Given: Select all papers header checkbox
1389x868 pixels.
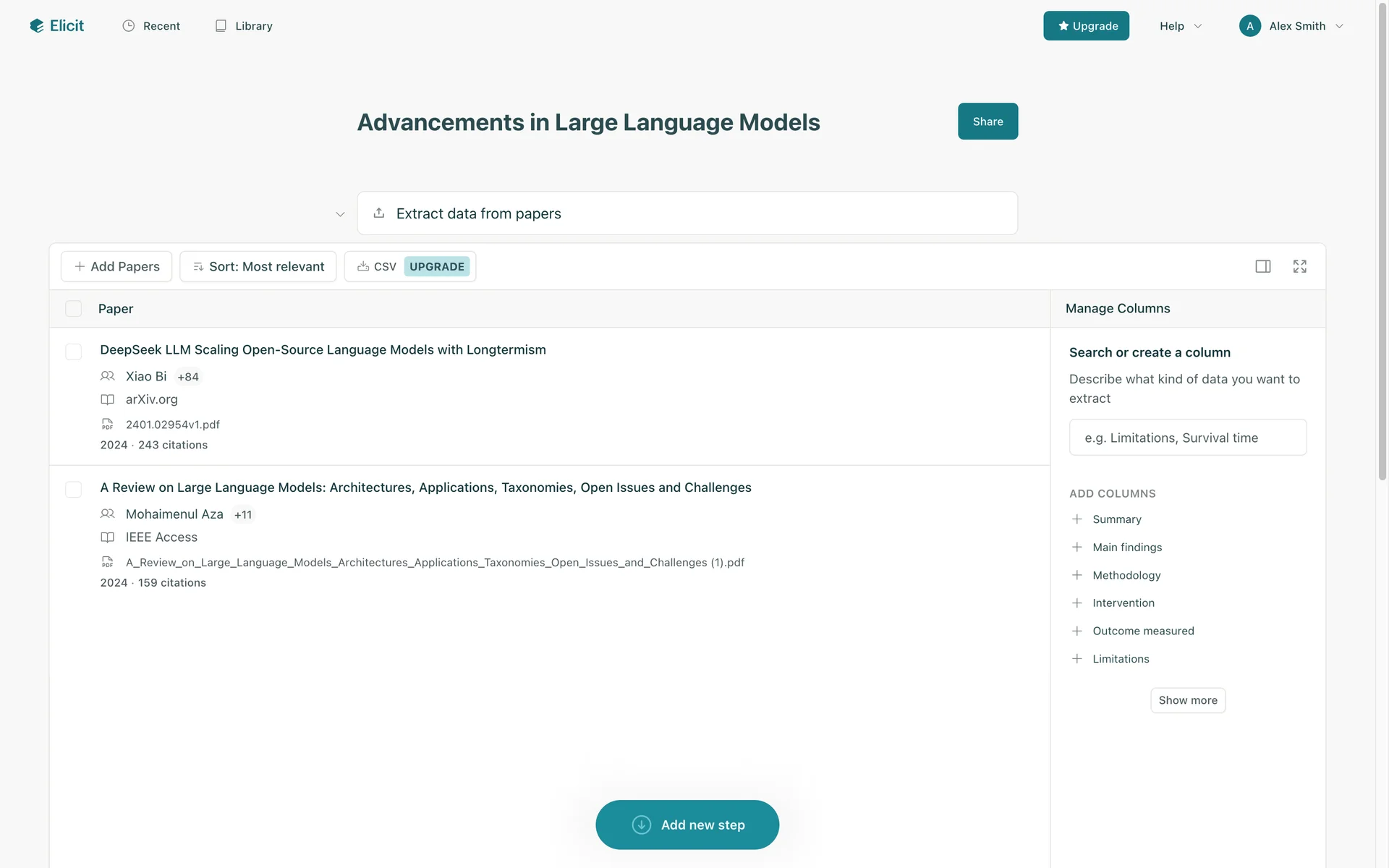Looking at the screenshot, I should 74,309.
